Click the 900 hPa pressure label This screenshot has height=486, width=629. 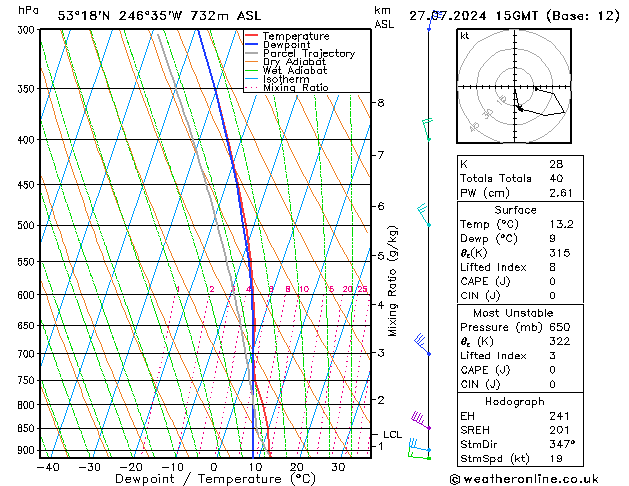click(28, 450)
